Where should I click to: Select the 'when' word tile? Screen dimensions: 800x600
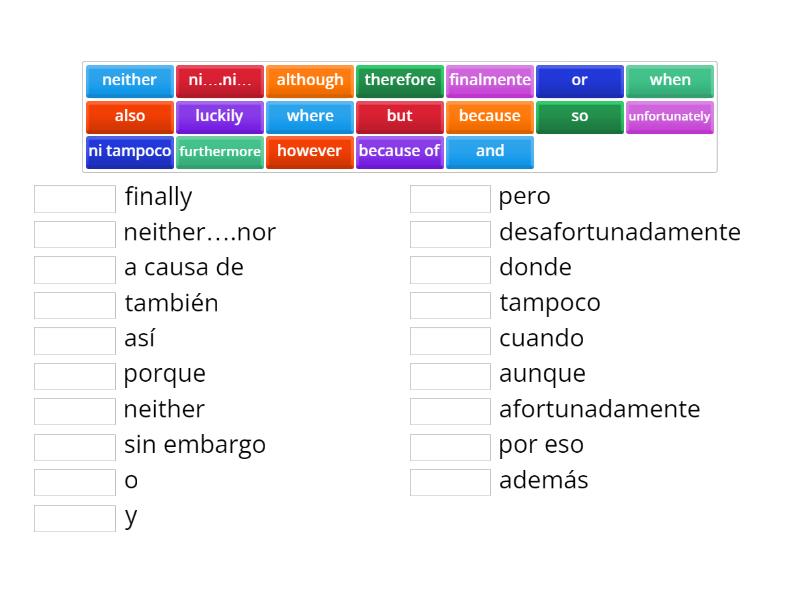click(x=670, y=80)
